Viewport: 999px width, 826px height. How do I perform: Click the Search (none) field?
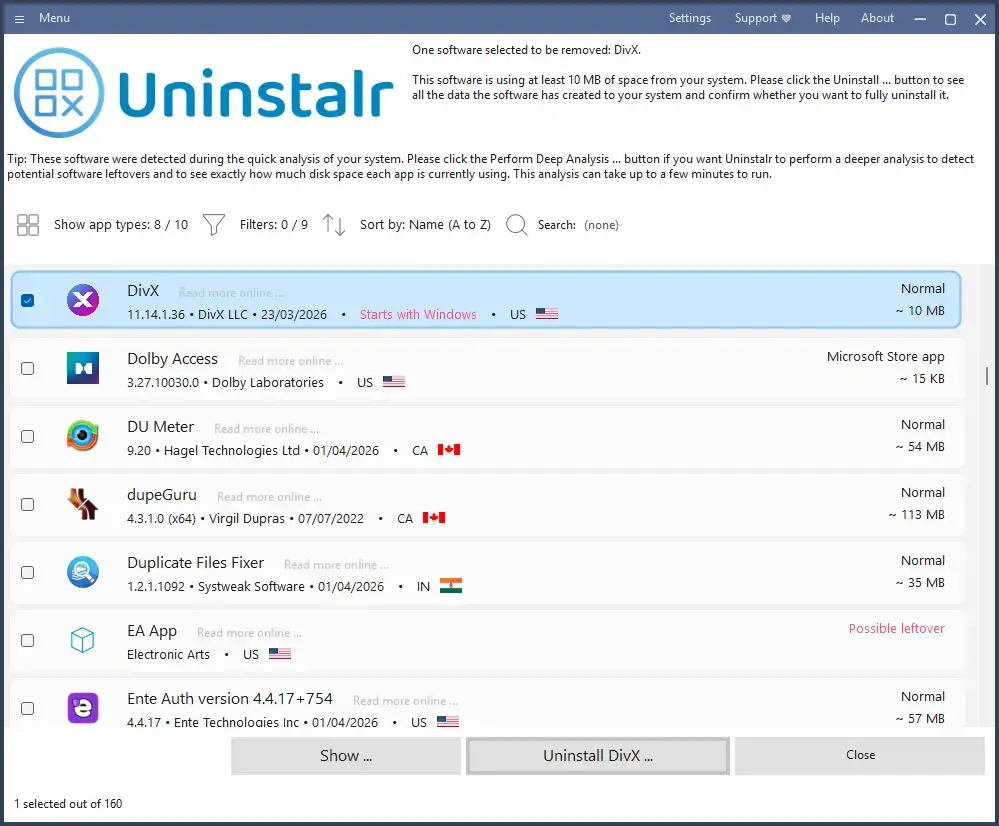[x=601, y=225]
